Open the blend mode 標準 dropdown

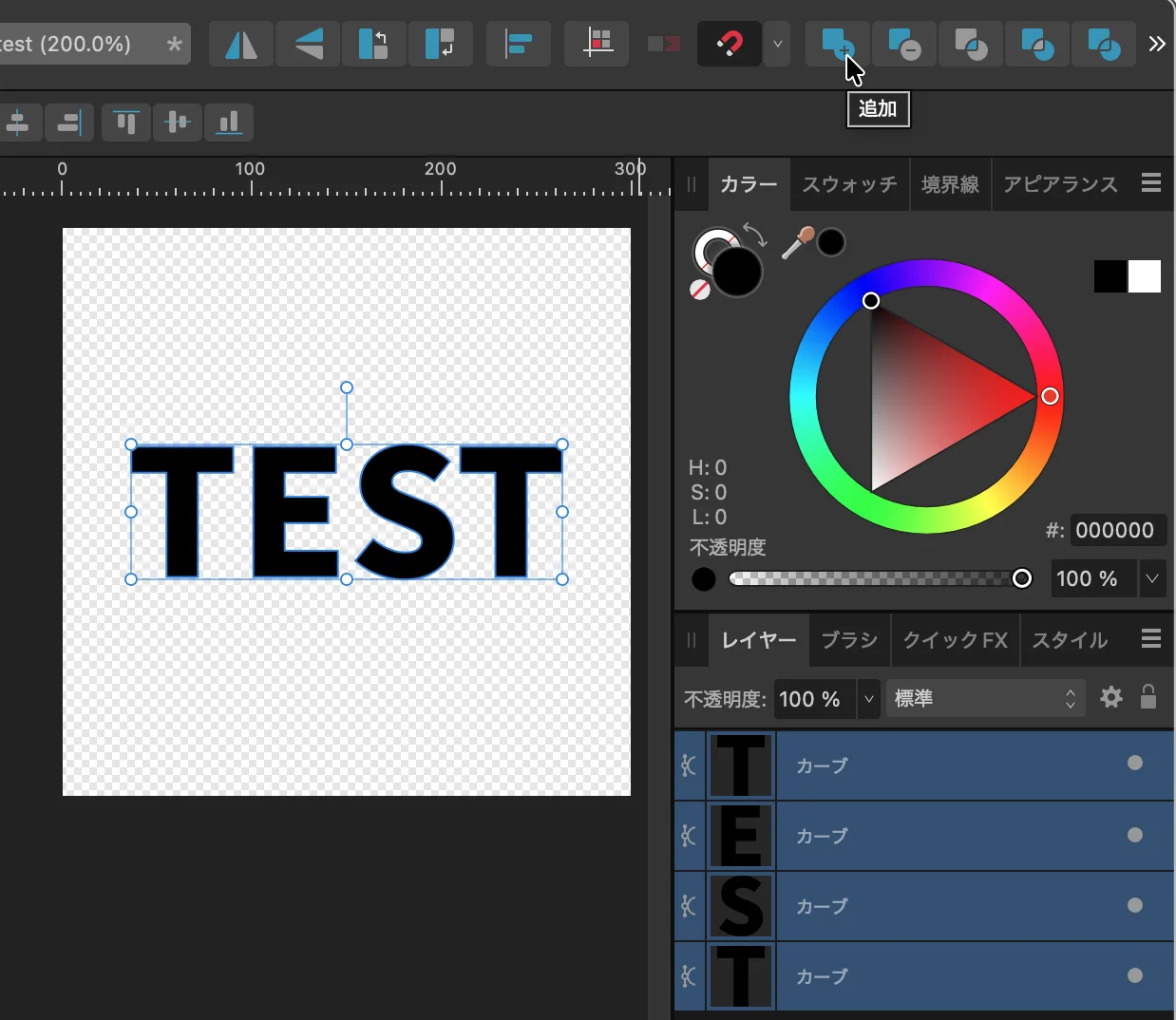tap(985, 699)
